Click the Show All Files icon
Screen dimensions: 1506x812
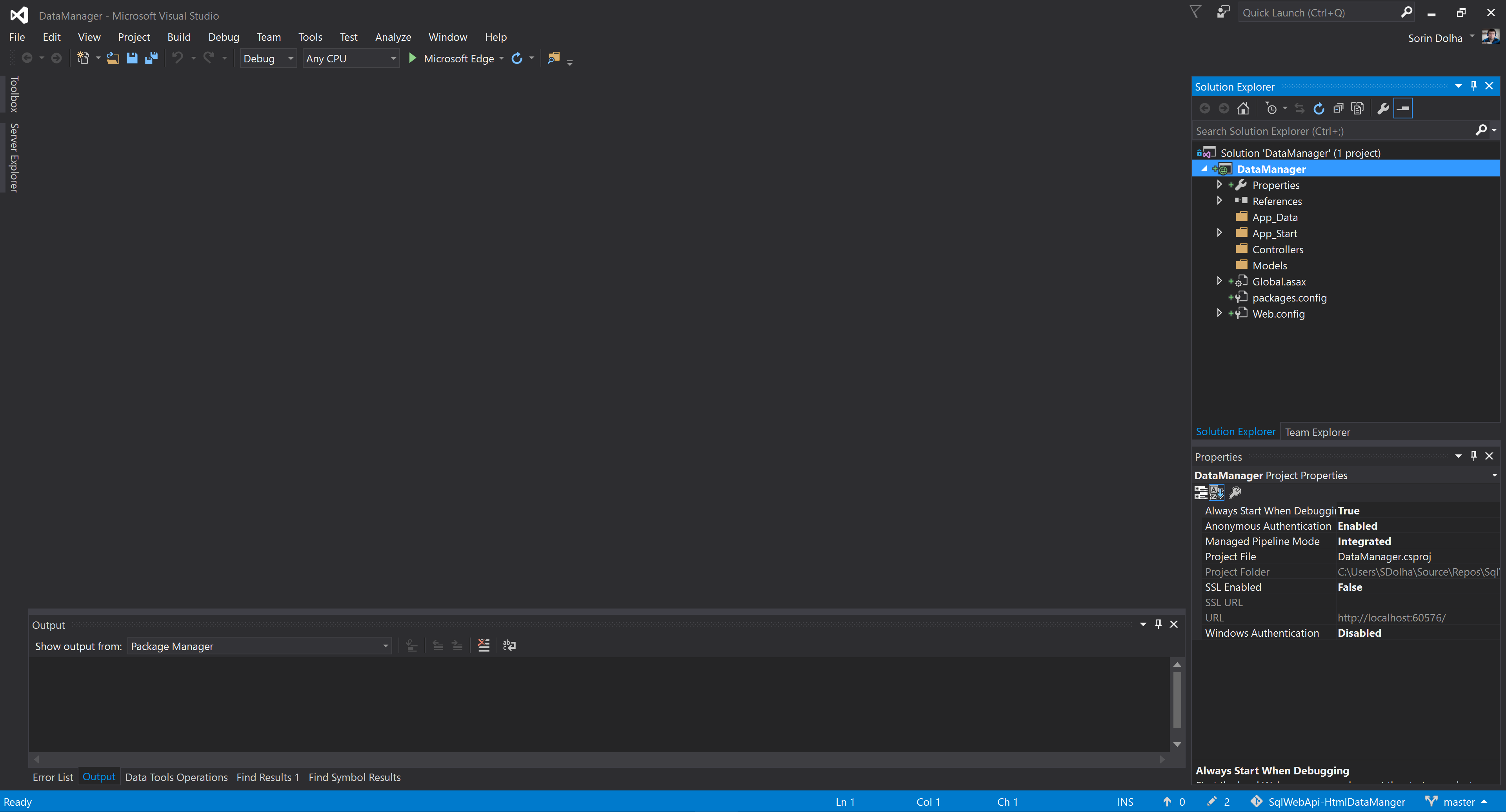coord(1357,109)
